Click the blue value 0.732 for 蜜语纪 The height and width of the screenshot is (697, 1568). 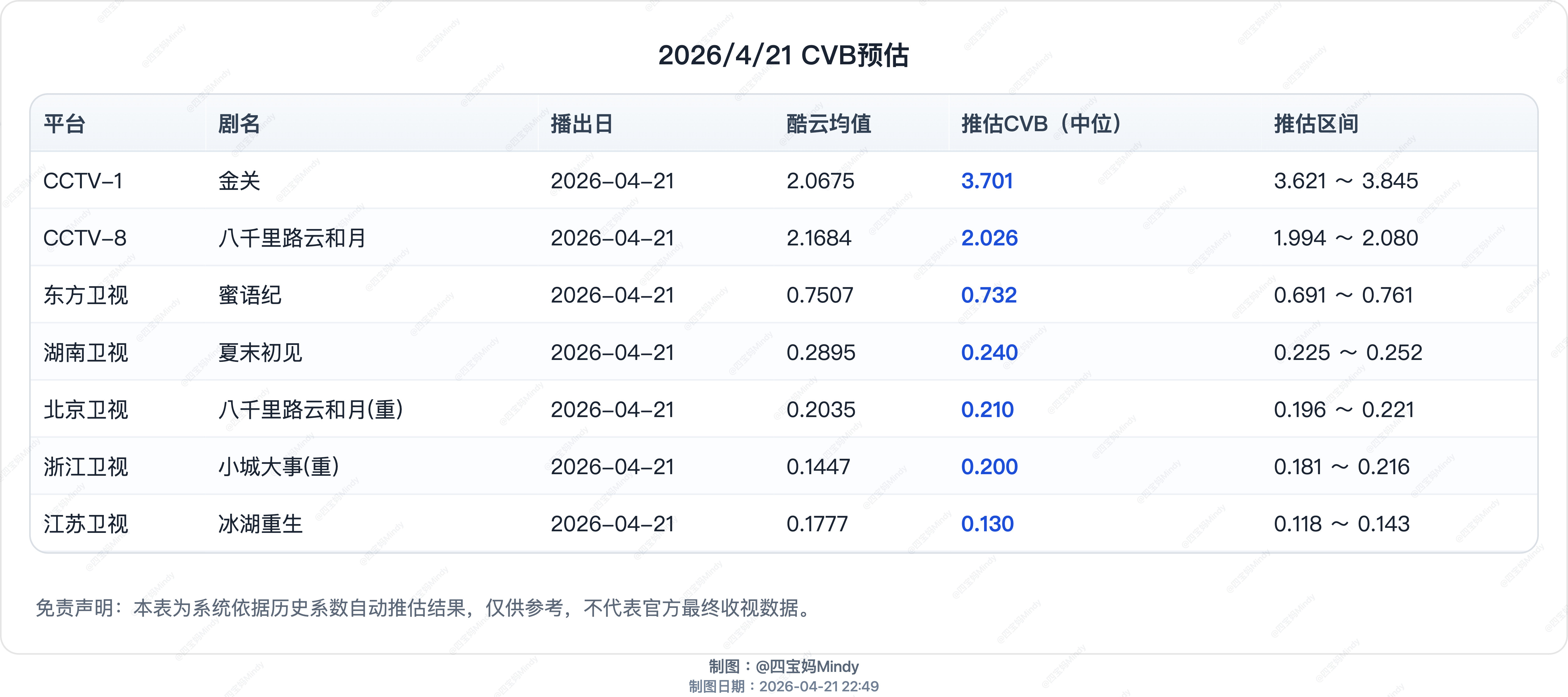tap(987, 295)
